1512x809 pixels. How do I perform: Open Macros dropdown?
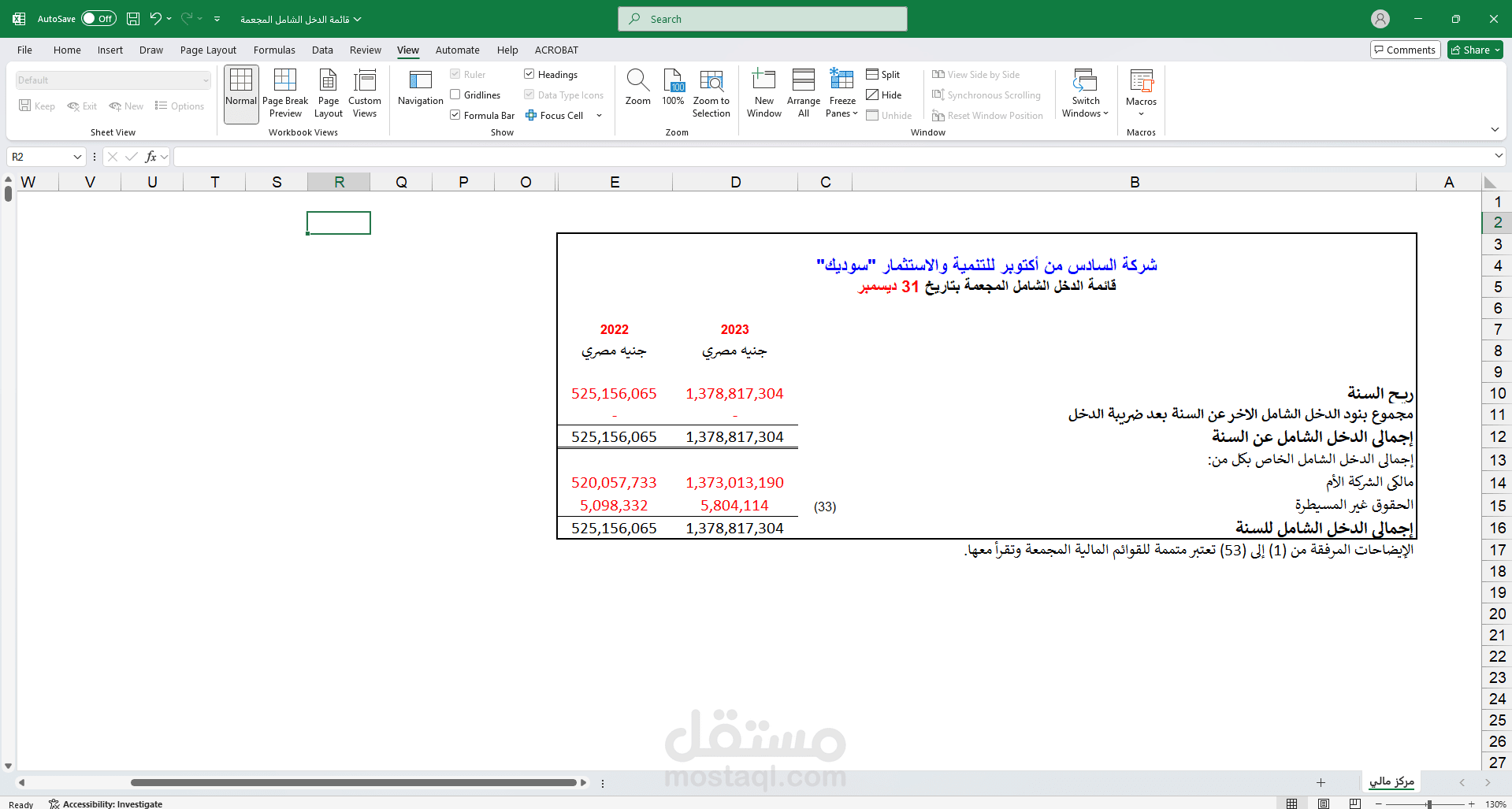[x=1141, y=95]
